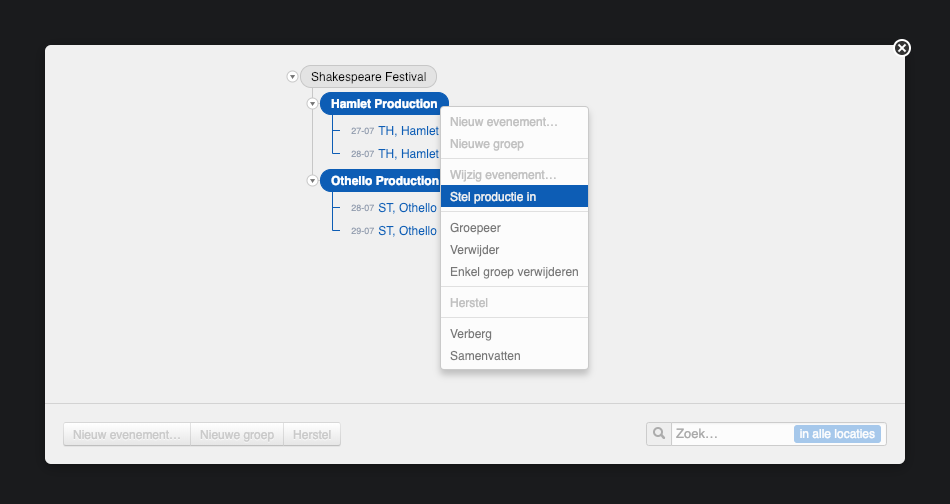Choose 'Enkel groep verwijderen' menu entry
This screenshot has width=950, height=504.
point(514,272)
